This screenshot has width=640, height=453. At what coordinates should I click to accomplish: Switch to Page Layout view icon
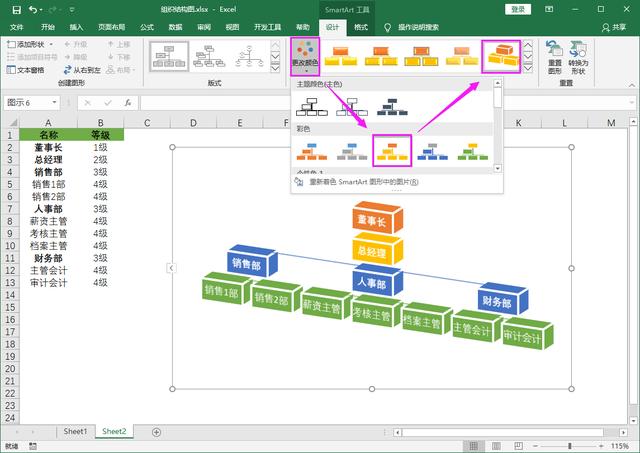tap(496, 446)
